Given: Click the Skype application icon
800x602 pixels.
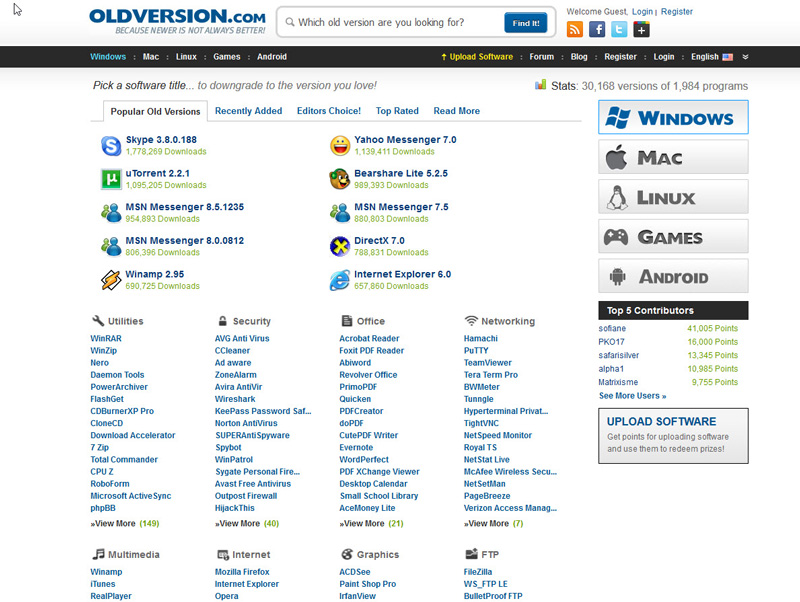Looking at the screenshot, I should click(x=111, y=145).
